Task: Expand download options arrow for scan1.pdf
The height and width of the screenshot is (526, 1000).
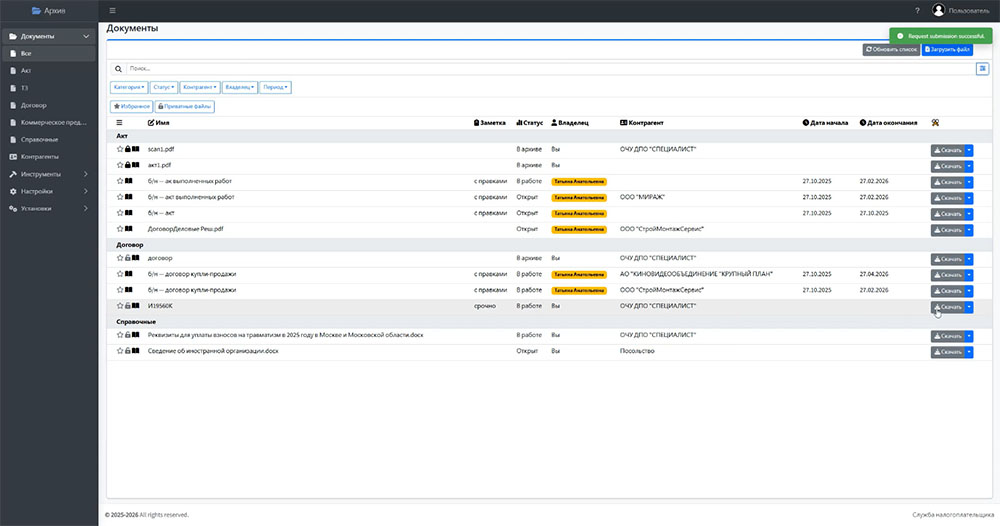Action: point(969,149)
